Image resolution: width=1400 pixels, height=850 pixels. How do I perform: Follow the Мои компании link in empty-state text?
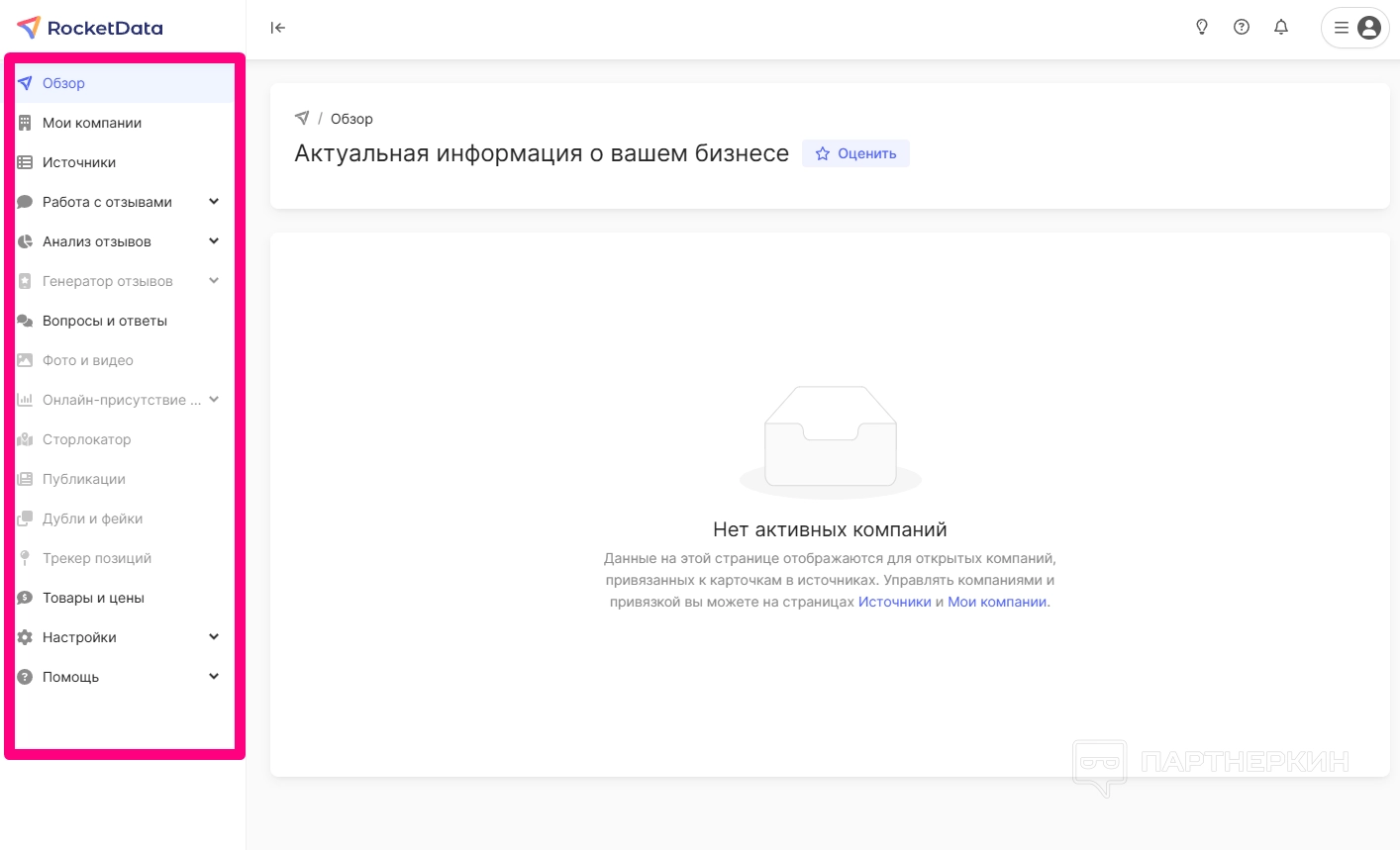click(997, 602)
